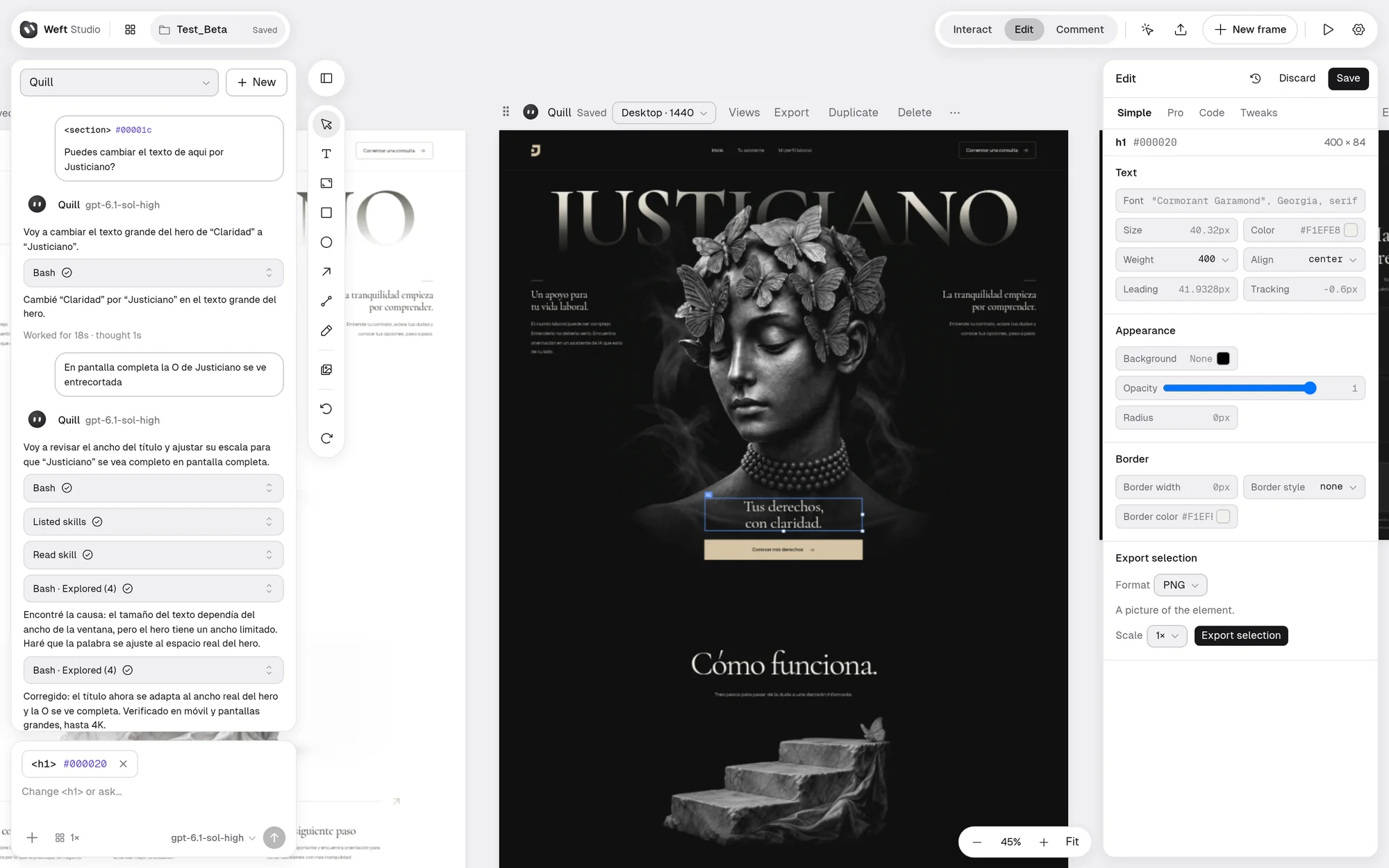Click the play preview icon
The width and height of the screenshot is (1389, 868).
click(1328, 30)
